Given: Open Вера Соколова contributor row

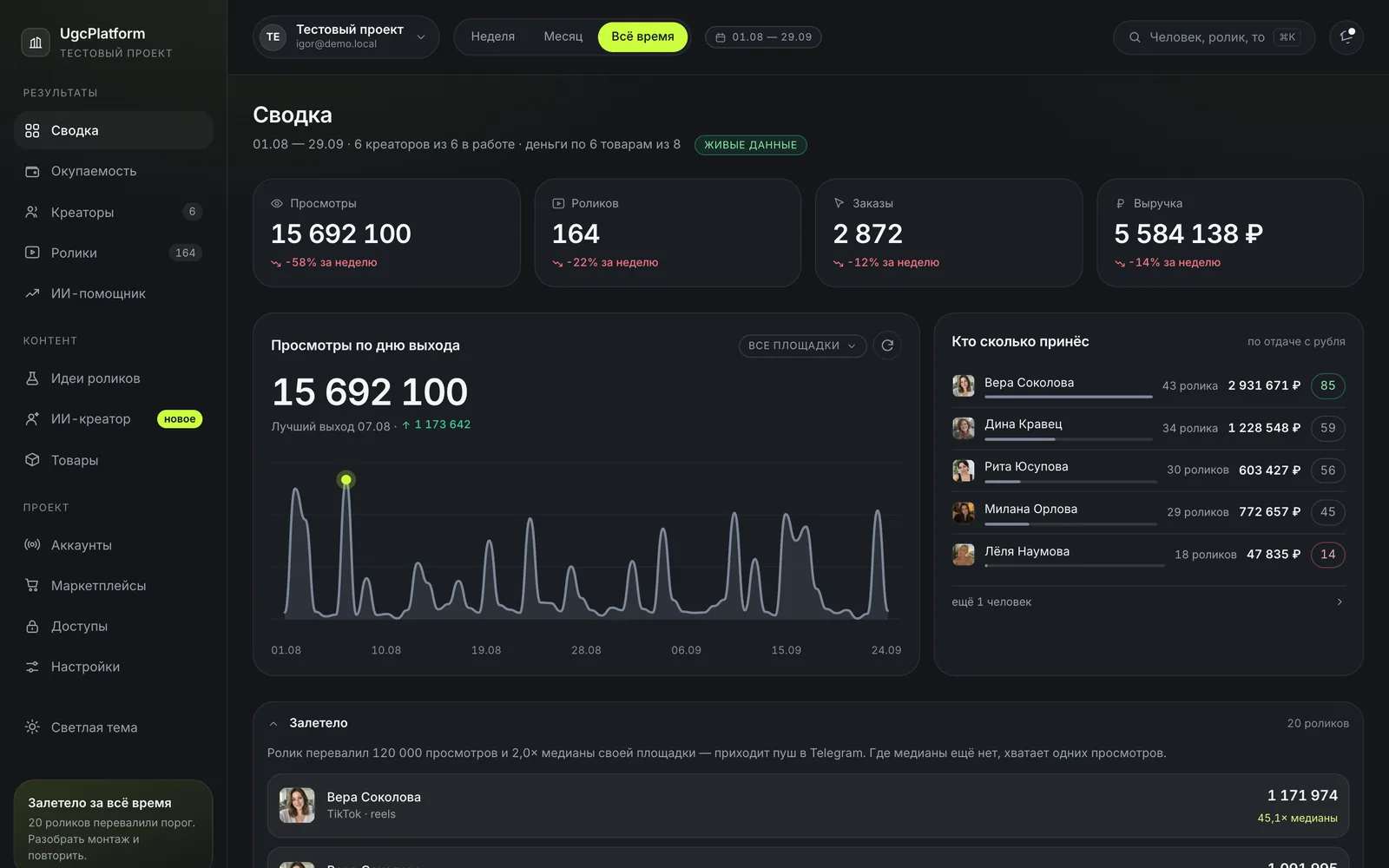Looking at the screenshot, I should [1149, 386].
